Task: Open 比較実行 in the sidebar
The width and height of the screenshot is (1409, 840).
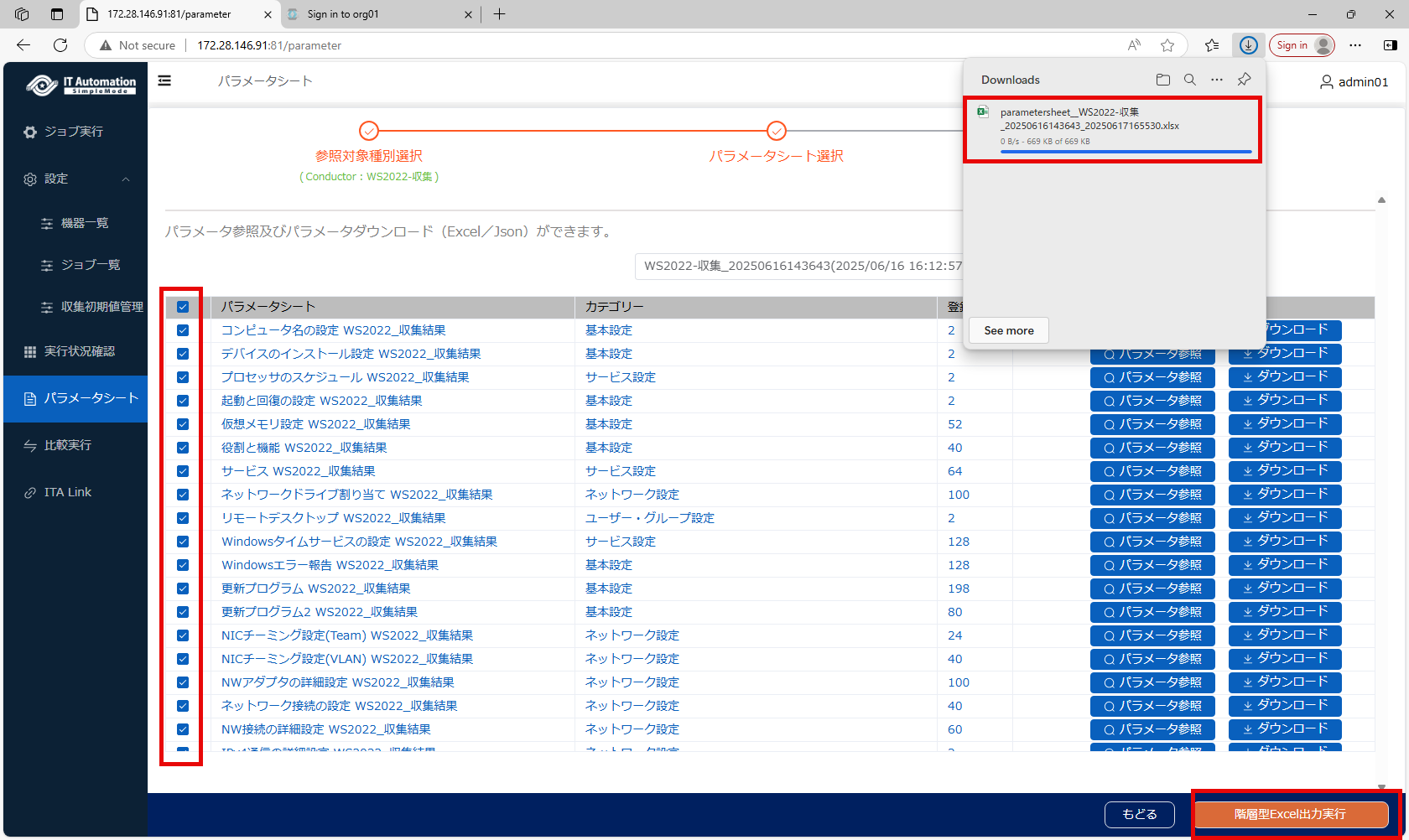Action: click(68, 445)
